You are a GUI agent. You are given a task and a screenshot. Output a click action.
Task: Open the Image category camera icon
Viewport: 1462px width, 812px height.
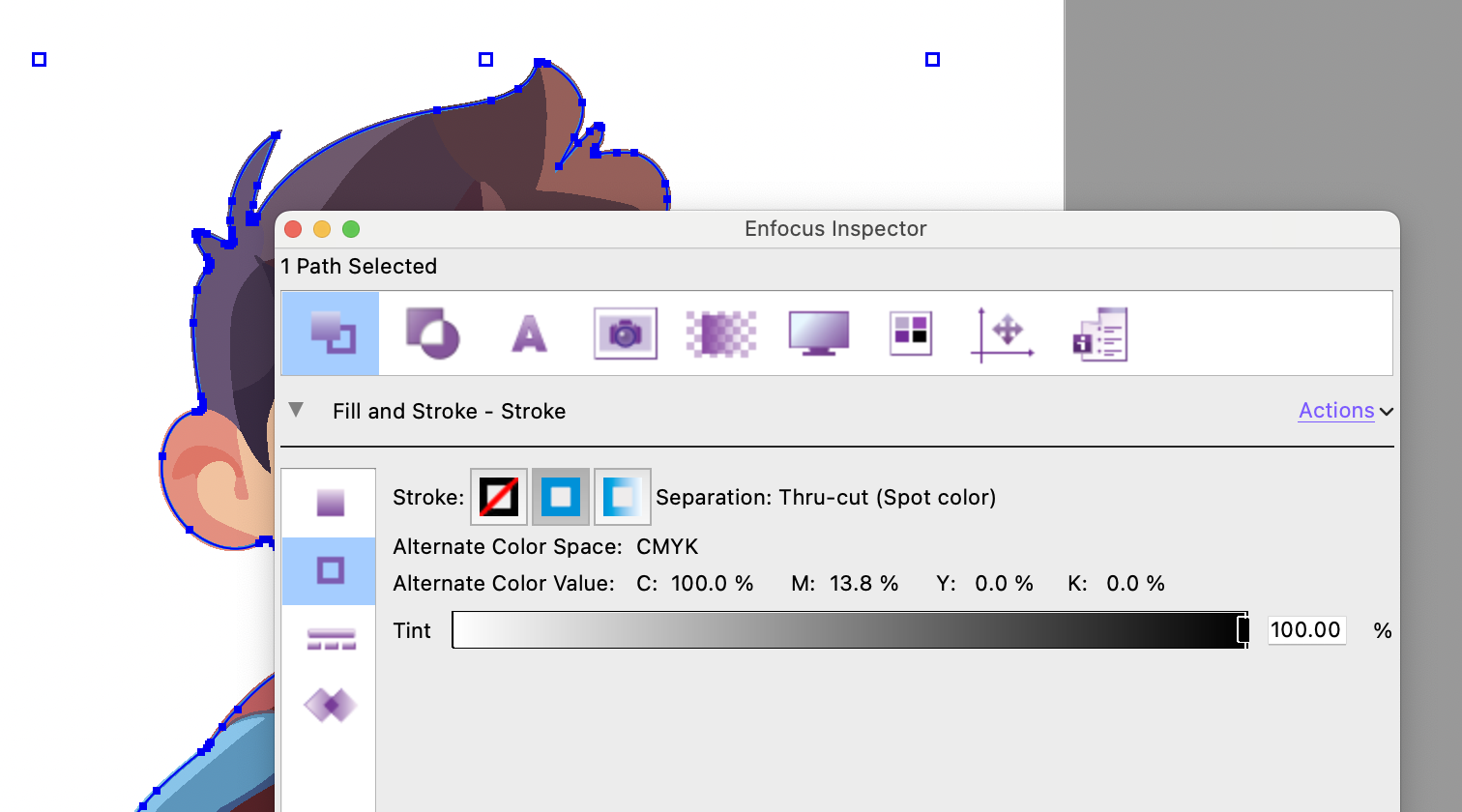[x=626, y=333]
